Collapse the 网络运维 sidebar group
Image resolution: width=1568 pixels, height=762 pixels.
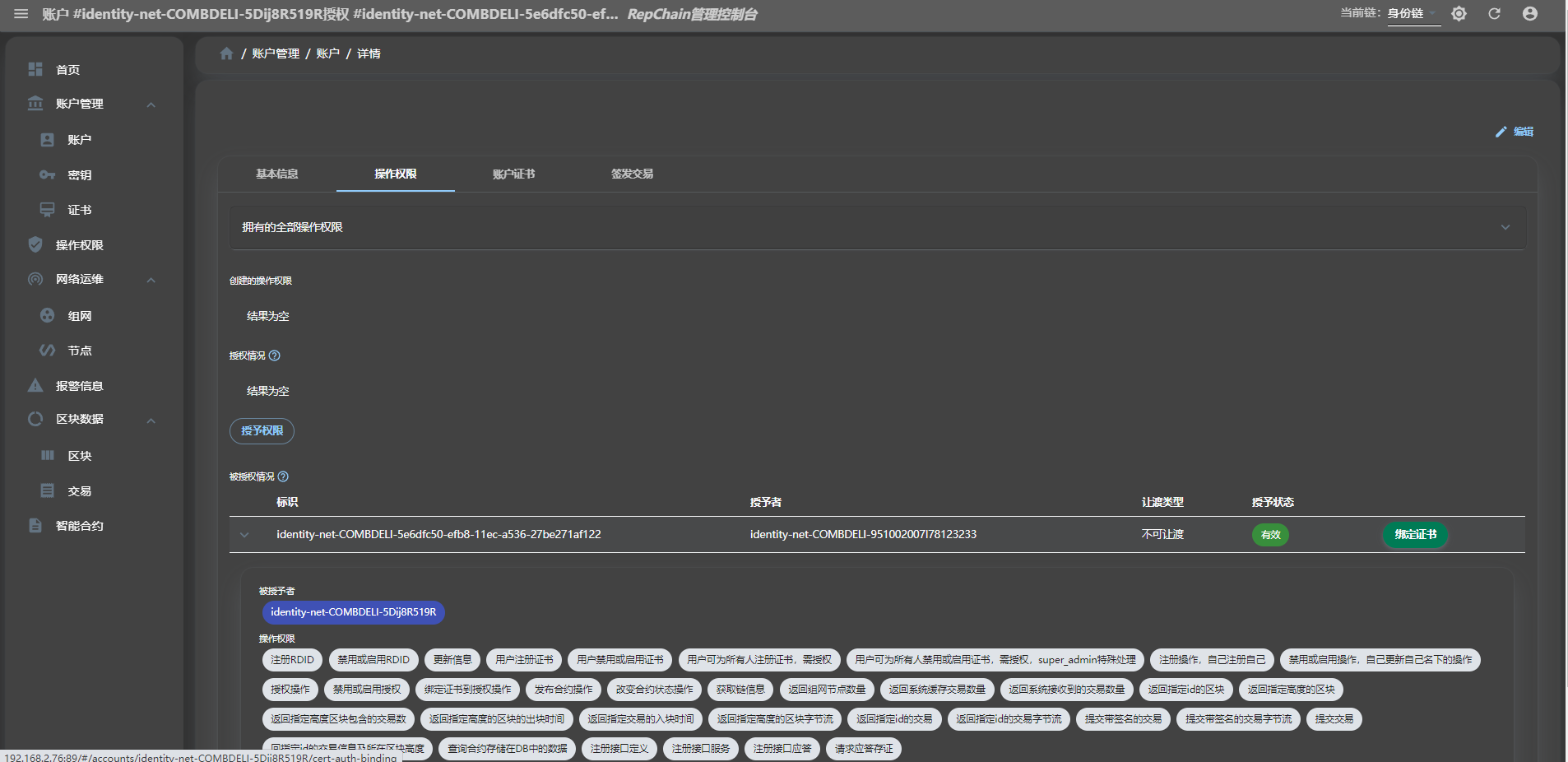[x=151, y=280]
